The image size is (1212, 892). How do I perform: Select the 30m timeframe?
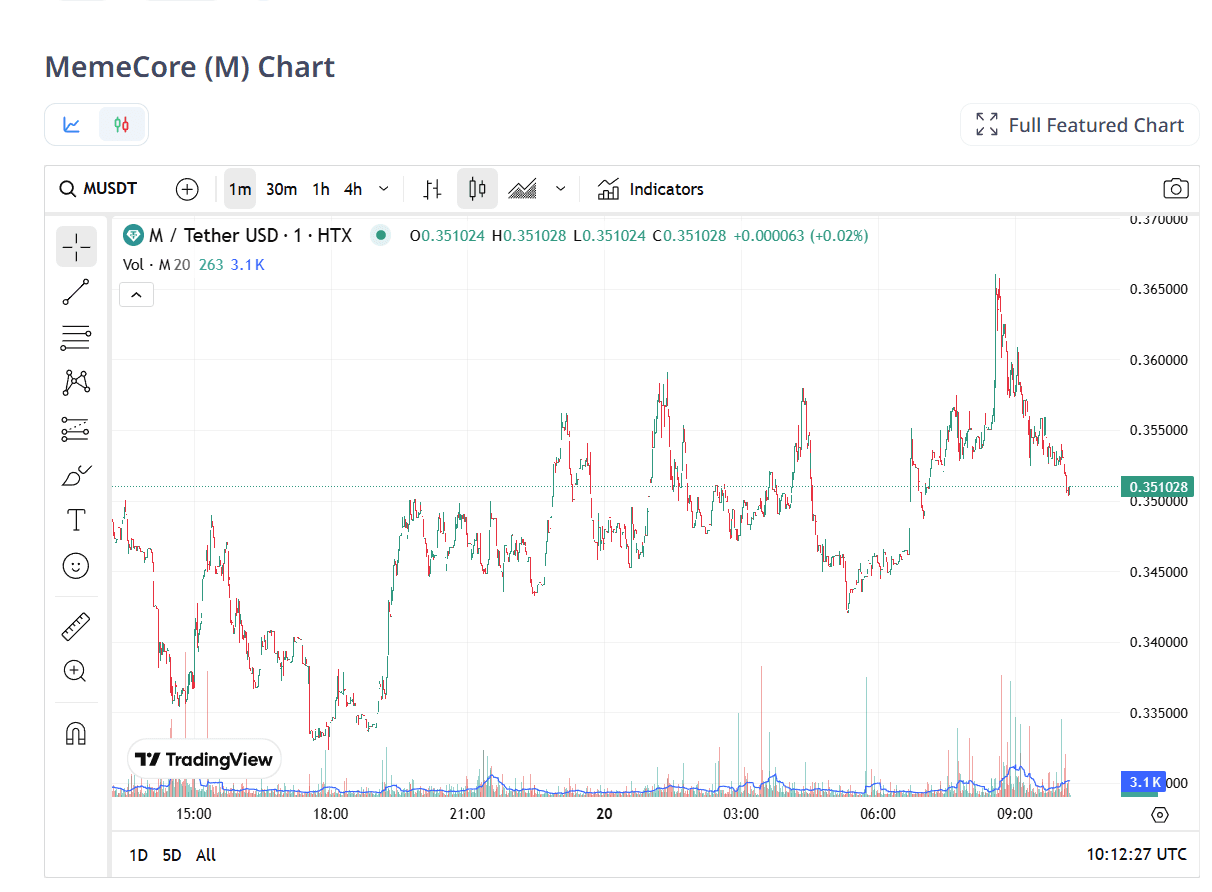(281, 189)
